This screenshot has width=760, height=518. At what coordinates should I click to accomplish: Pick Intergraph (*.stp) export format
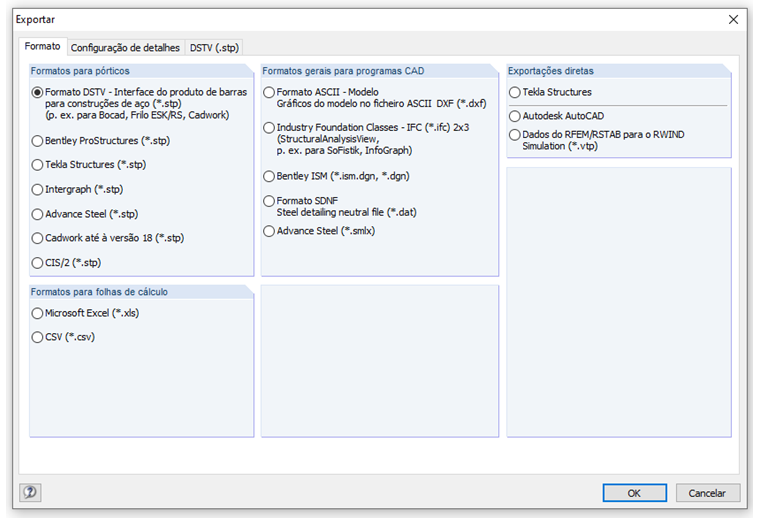pyautogui.click(x=38, y=189)
